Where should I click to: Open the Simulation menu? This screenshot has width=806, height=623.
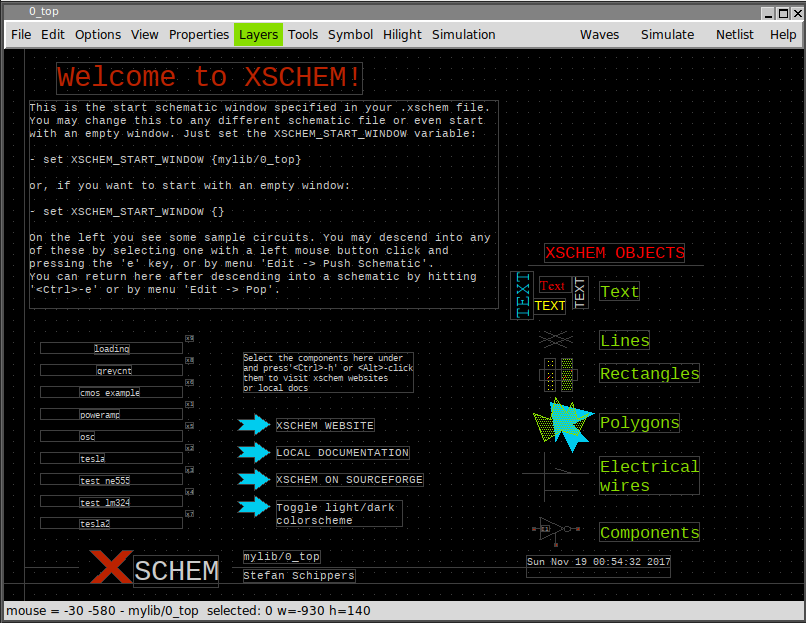pos(463,34)
